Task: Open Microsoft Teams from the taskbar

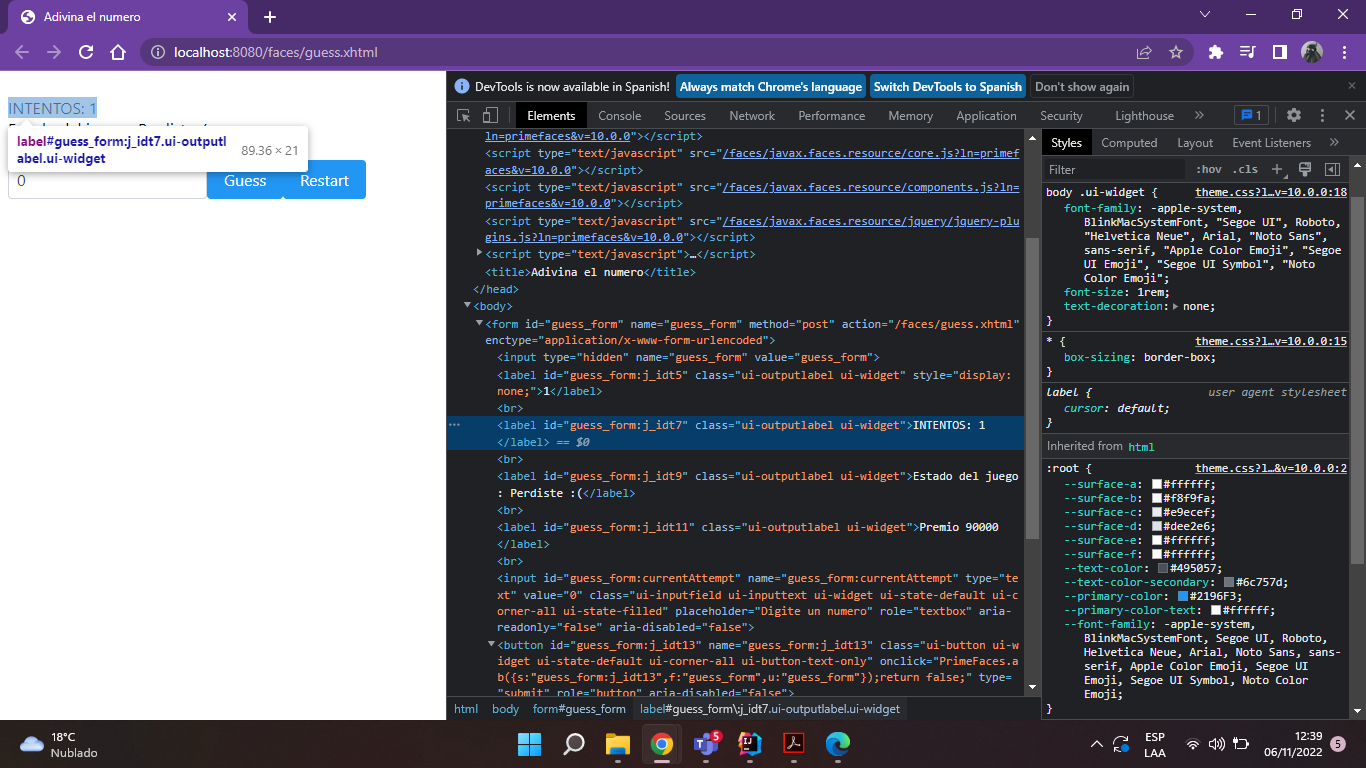Action: pyautogui.click(x=707, y=744)
